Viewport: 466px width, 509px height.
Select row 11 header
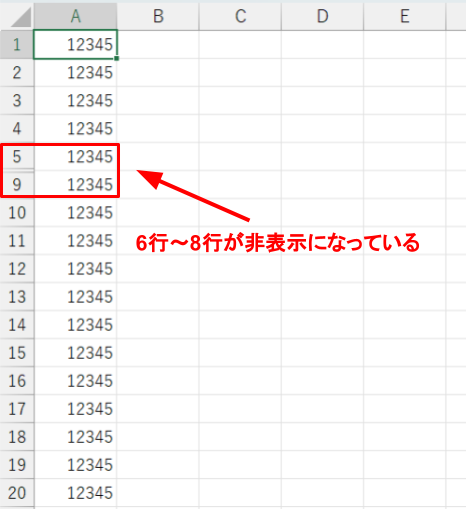click(x=17, y=241)
